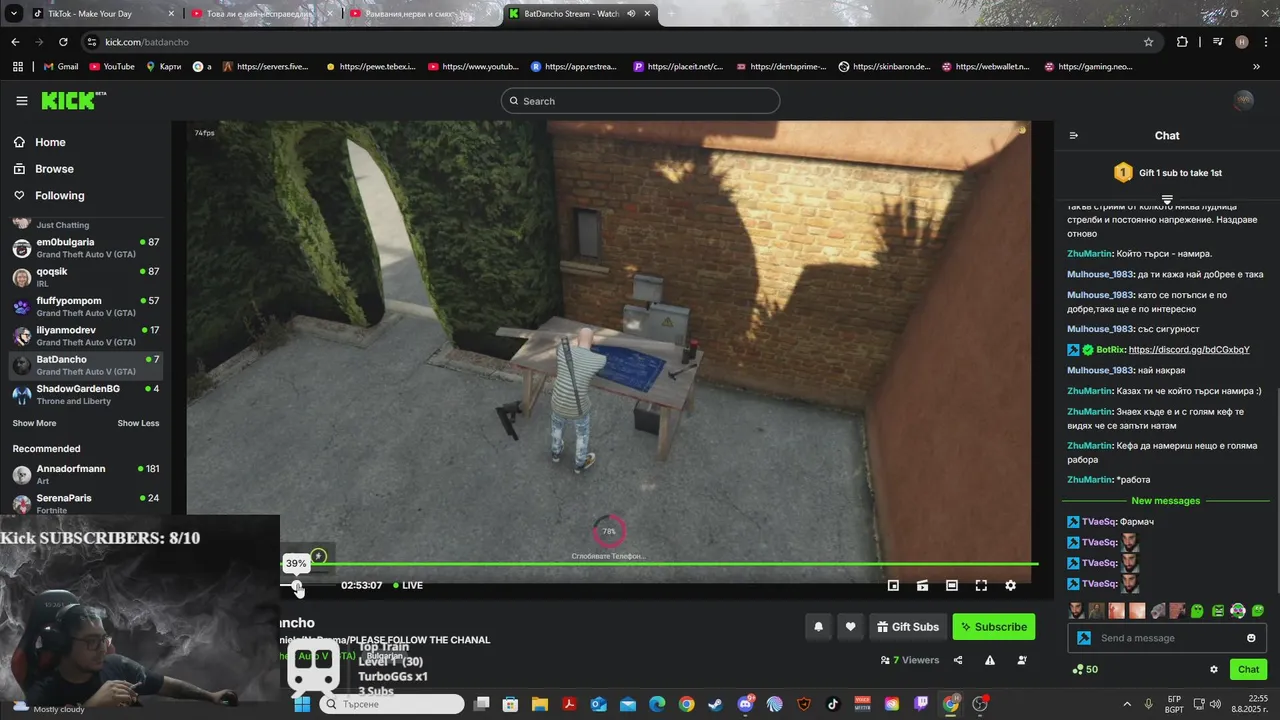Open recommended SerenaParis channel
Image resolution: width=1280 pixels, height=720 pixels.
coord(85,503)
